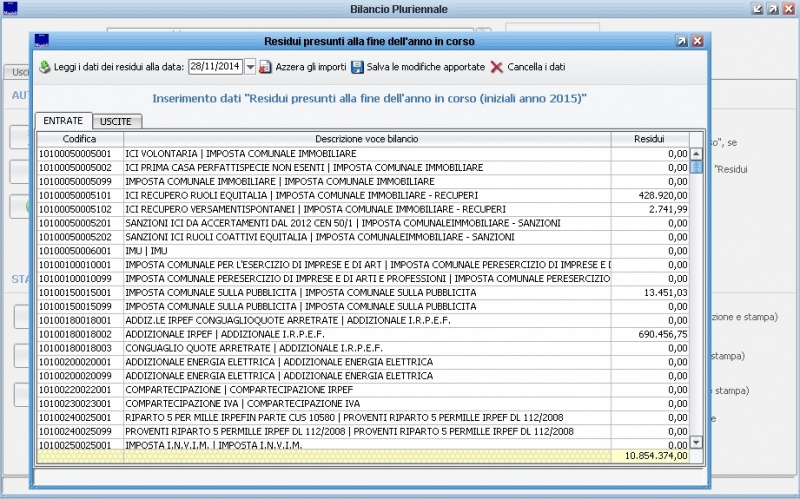Click the red X 'Cancella i dati' icon
The height and width of the screenshot is (499, 800).
(496, 67)
